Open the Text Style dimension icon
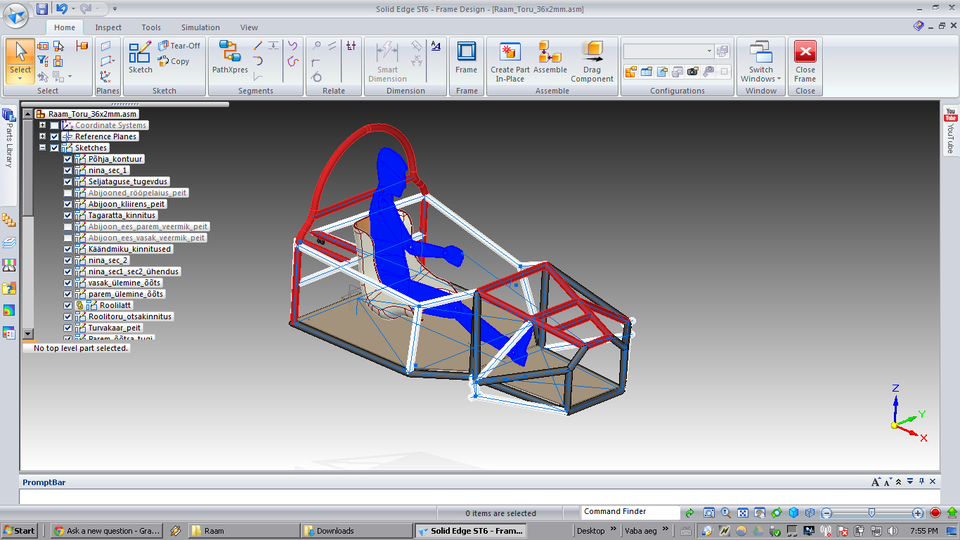The image size is (960, 540). point(435,46)
